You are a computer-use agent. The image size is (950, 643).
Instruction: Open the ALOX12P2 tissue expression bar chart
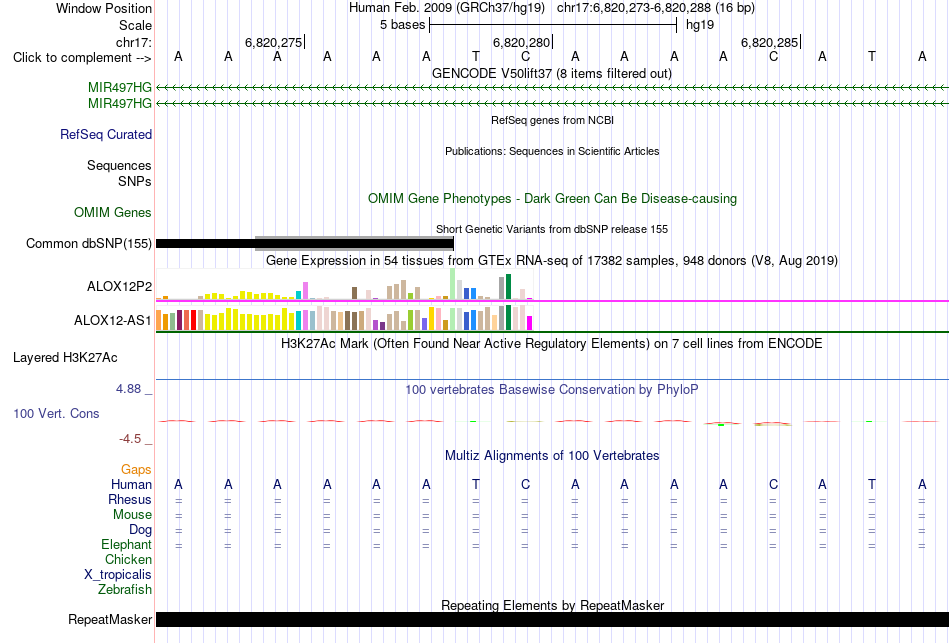(344, 285)
